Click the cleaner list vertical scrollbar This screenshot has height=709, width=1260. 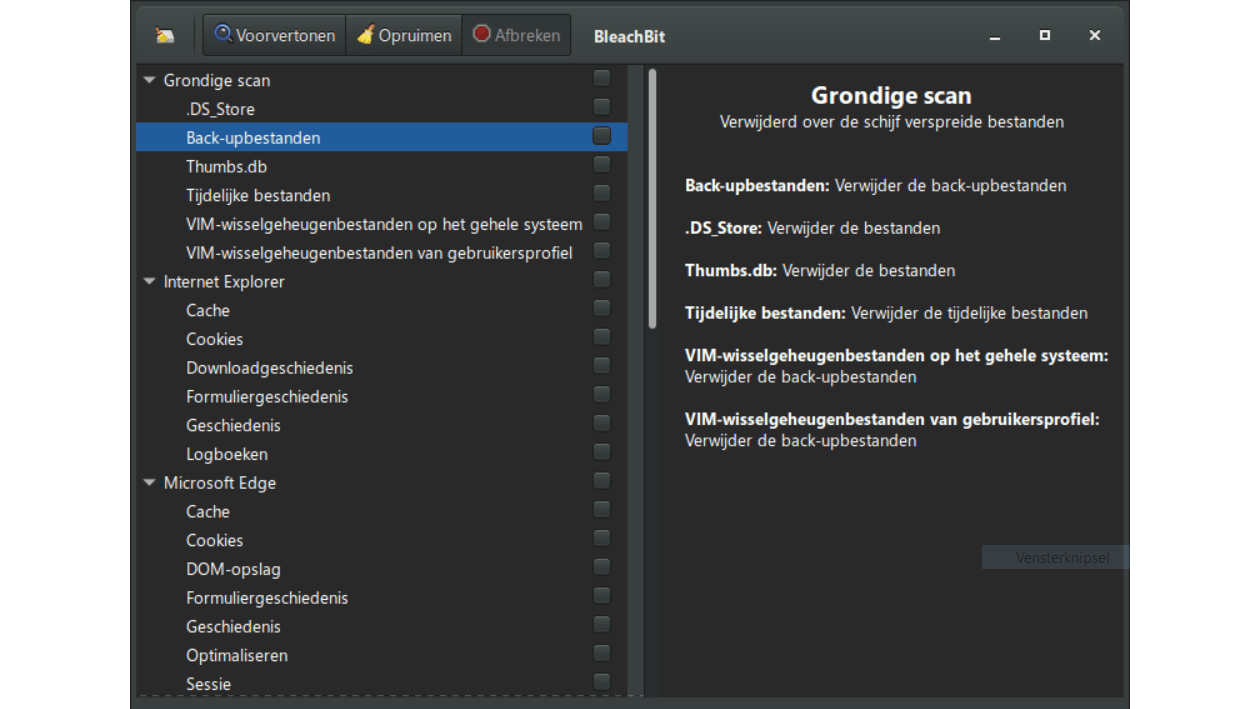pos(652,200)
